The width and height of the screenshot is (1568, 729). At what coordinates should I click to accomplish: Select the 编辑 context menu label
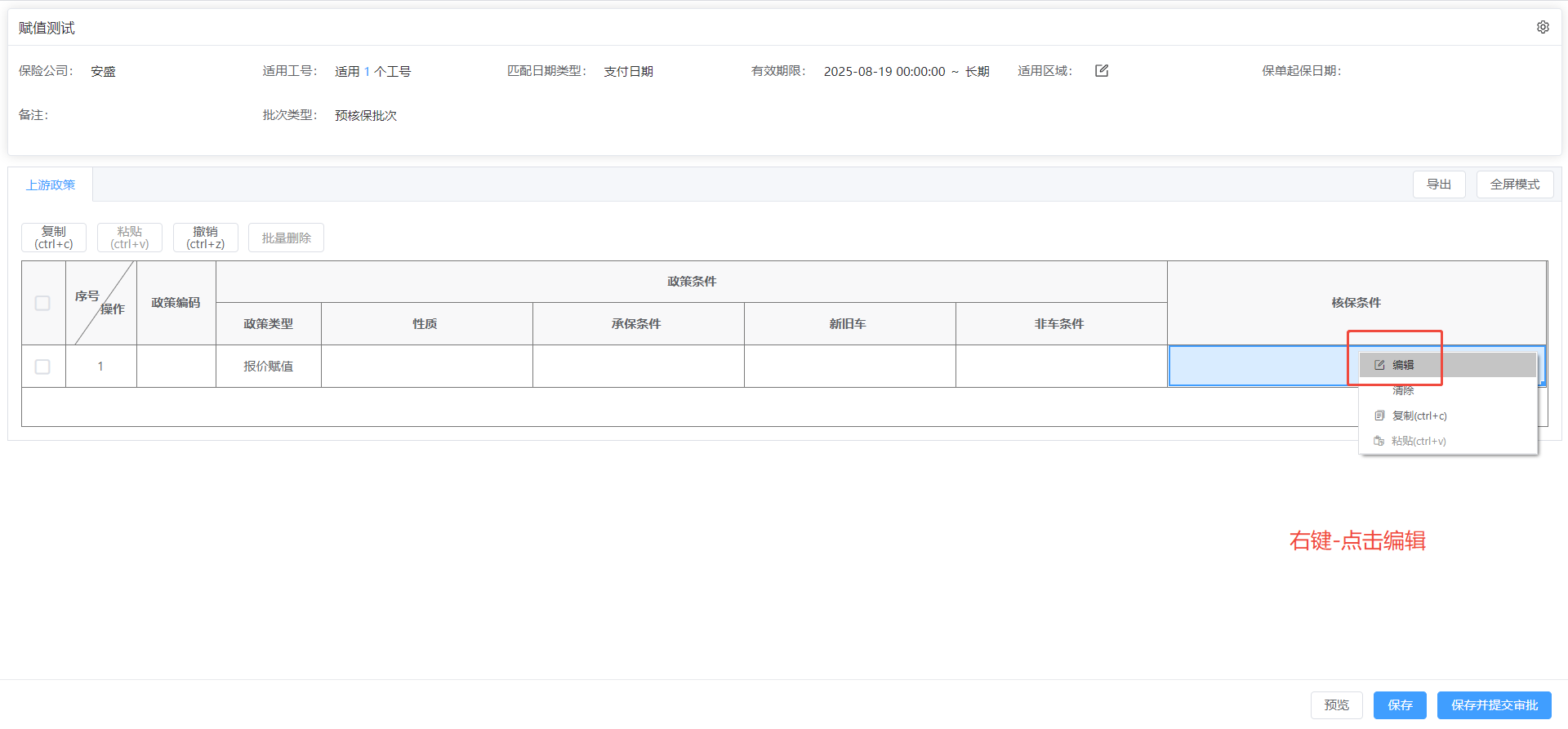[x=1403, y=365]
